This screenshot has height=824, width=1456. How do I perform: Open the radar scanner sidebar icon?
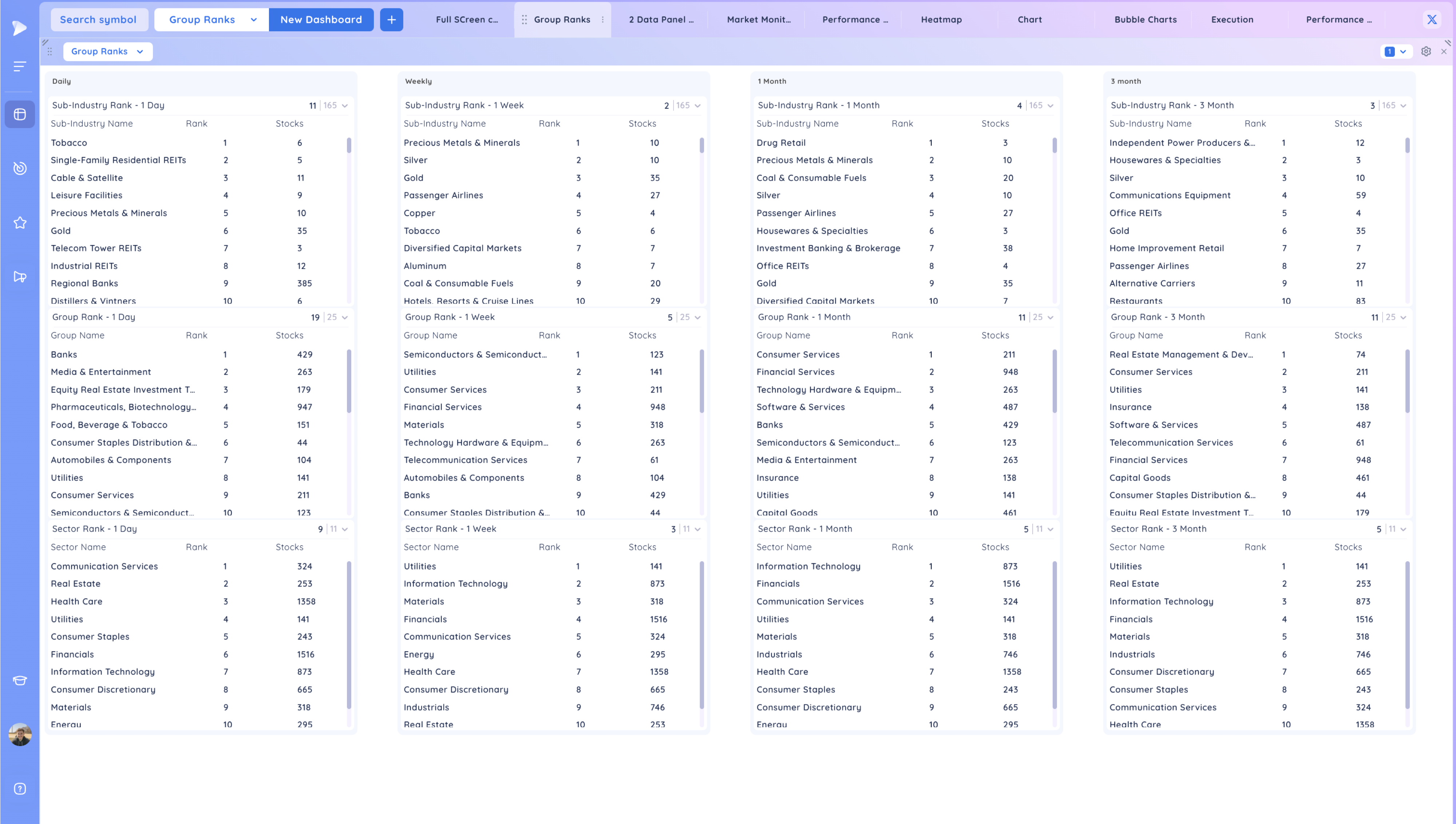click(x=20, y=168)
